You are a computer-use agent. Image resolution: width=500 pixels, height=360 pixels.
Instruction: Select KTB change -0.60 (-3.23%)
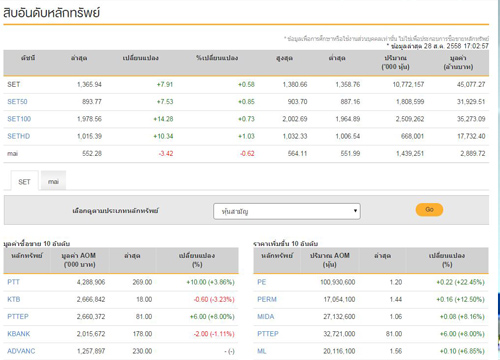tap(214, 299)
